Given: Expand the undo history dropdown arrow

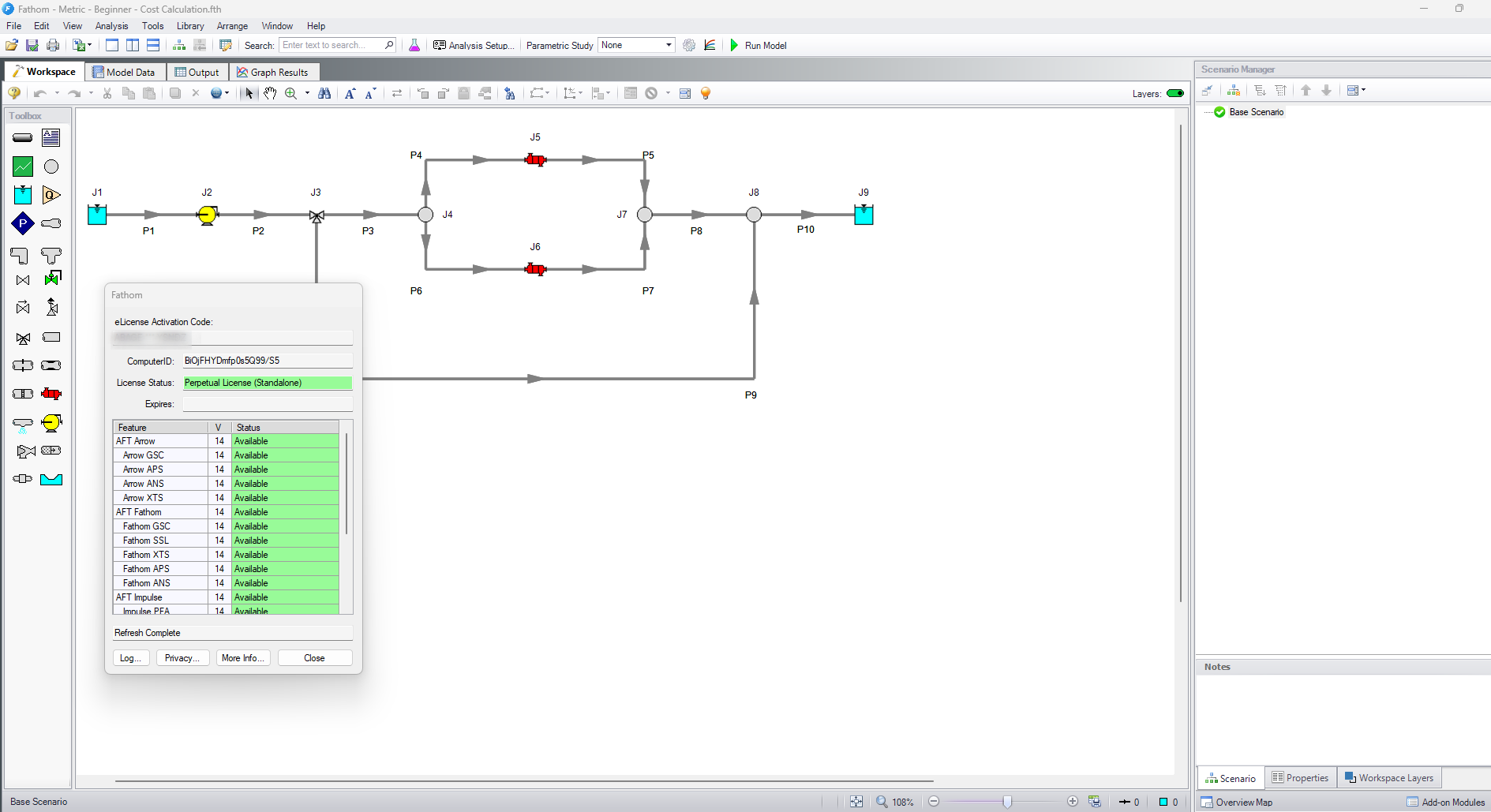Looking at the screenshot, I should (57, 93).
